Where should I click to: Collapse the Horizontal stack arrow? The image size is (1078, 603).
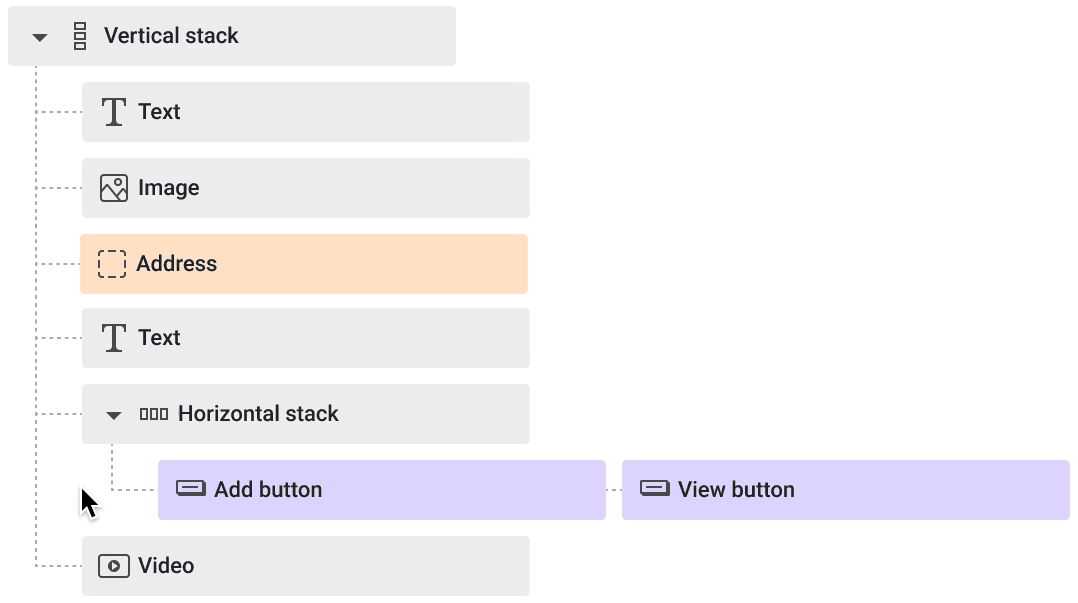pos(113,415)
